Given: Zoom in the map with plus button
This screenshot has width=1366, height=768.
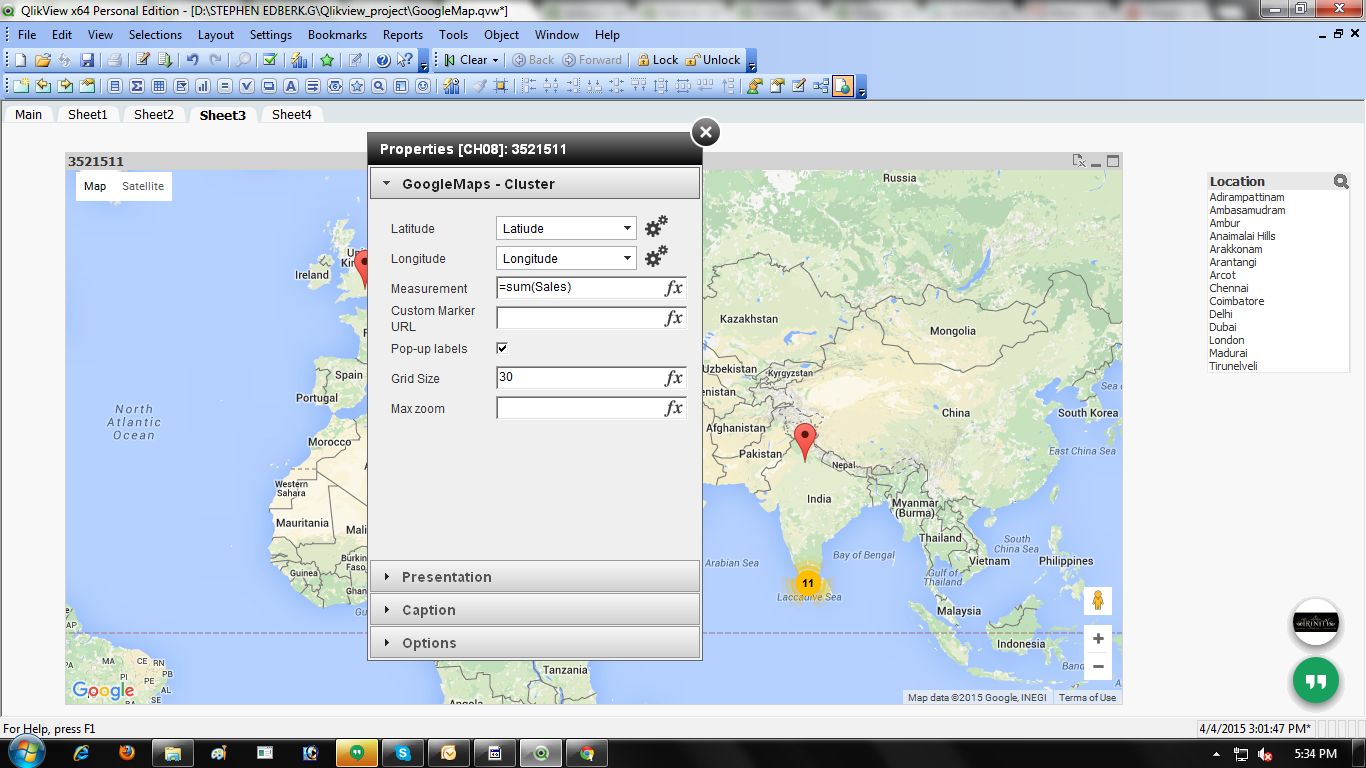Looking at the screenshot, I should pos(1098,639).
